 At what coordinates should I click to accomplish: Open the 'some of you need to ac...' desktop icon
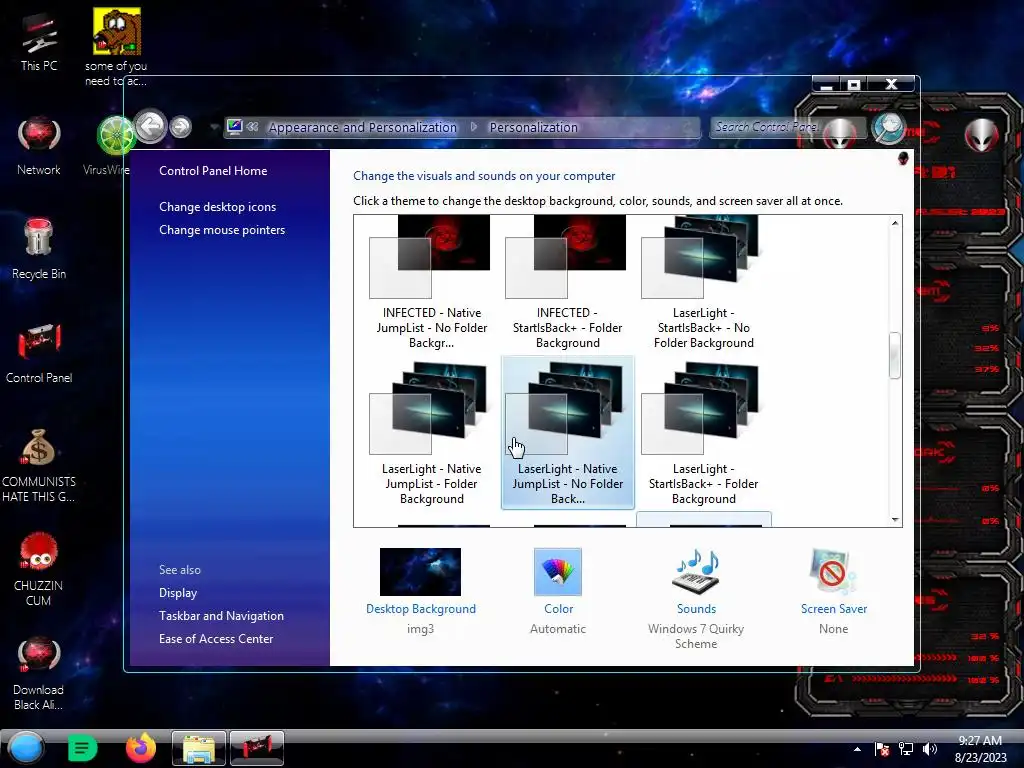tap(116, 47)
